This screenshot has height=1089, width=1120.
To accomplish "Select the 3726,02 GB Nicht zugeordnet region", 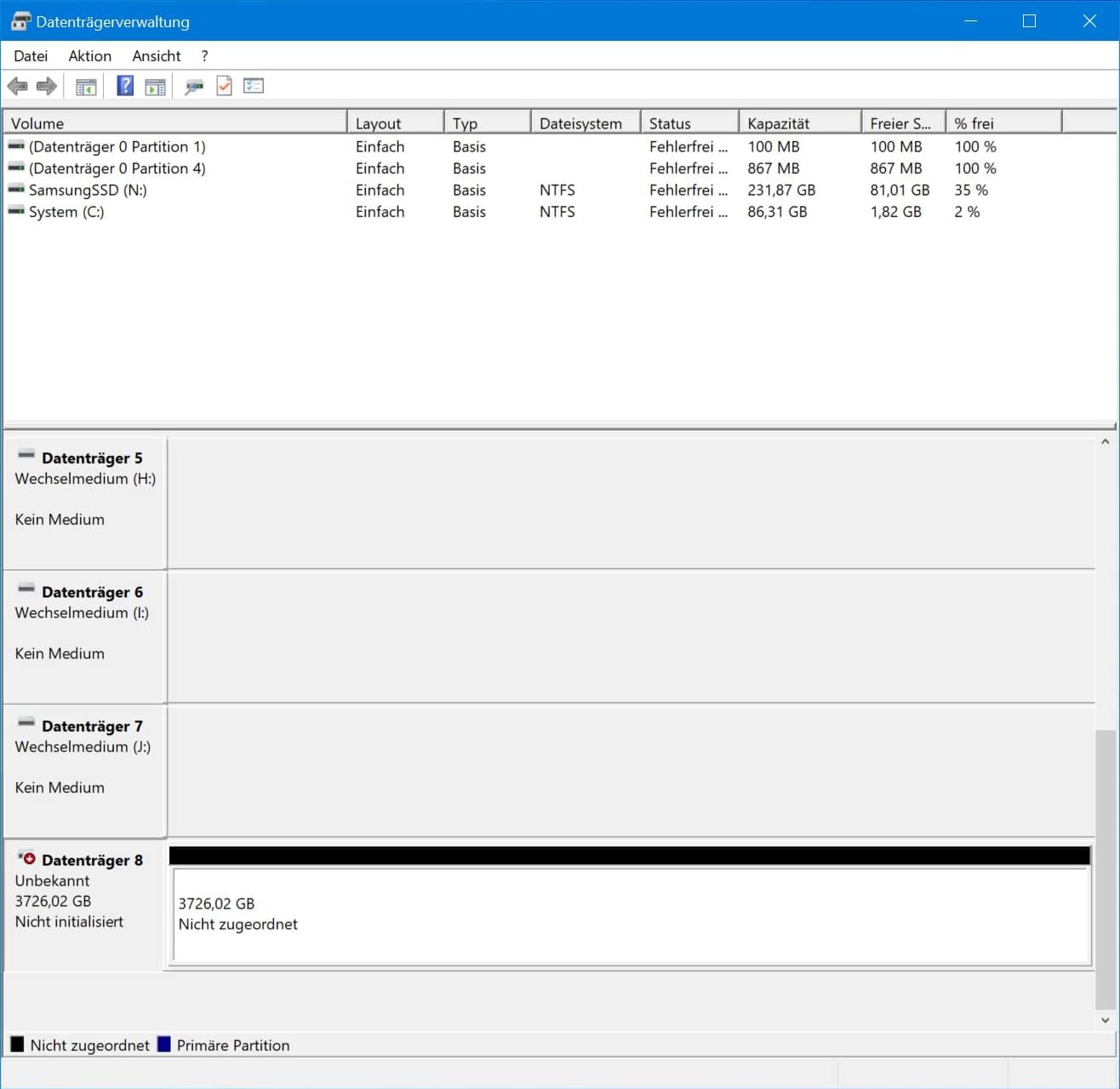I will click(631, 915).
